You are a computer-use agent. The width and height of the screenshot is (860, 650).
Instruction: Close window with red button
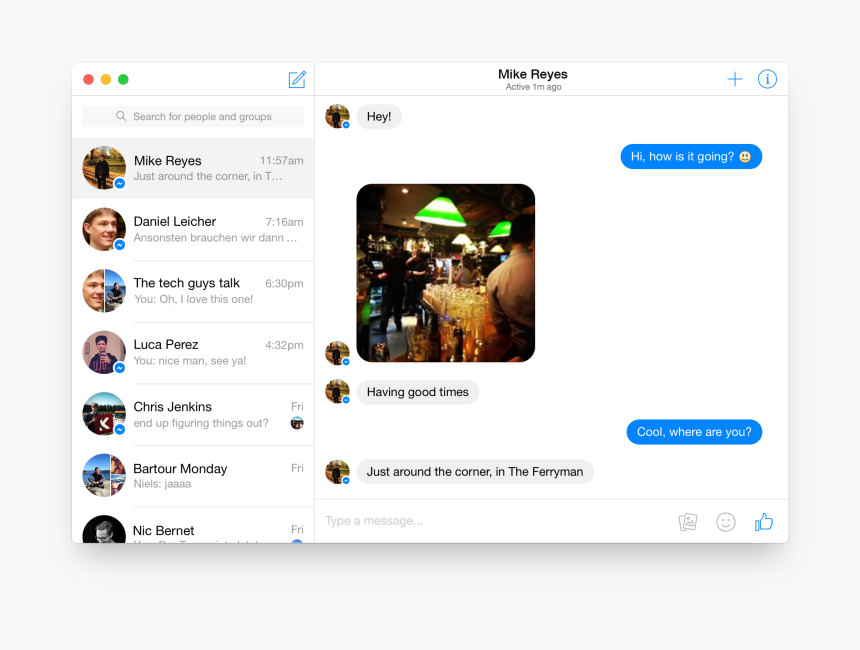tap(88, 80)
